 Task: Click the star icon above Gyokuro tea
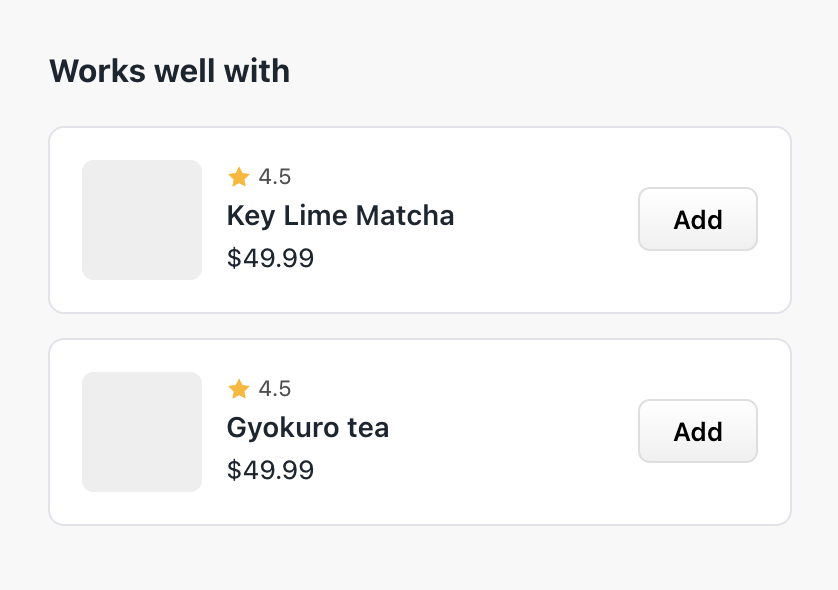click(x=238, y=389)
